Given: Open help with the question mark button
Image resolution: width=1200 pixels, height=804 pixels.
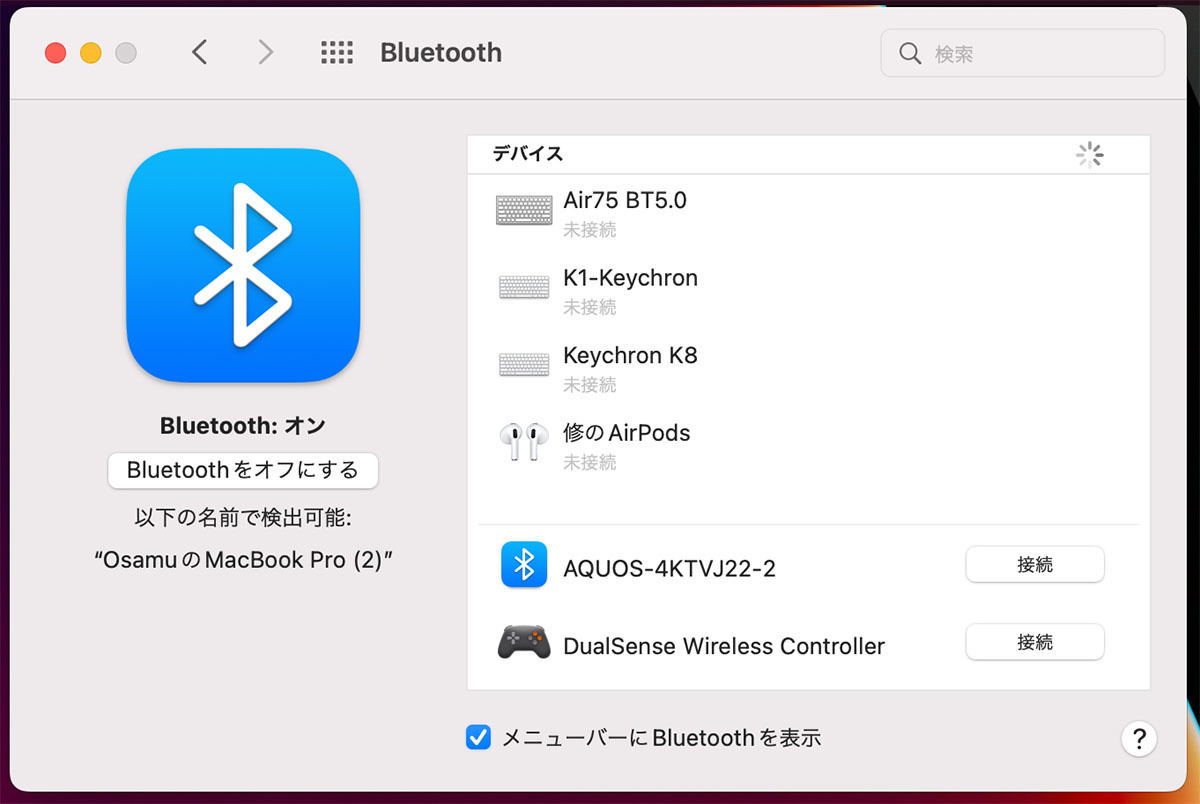Looking at the screenshot, I should click(1138, 739).
